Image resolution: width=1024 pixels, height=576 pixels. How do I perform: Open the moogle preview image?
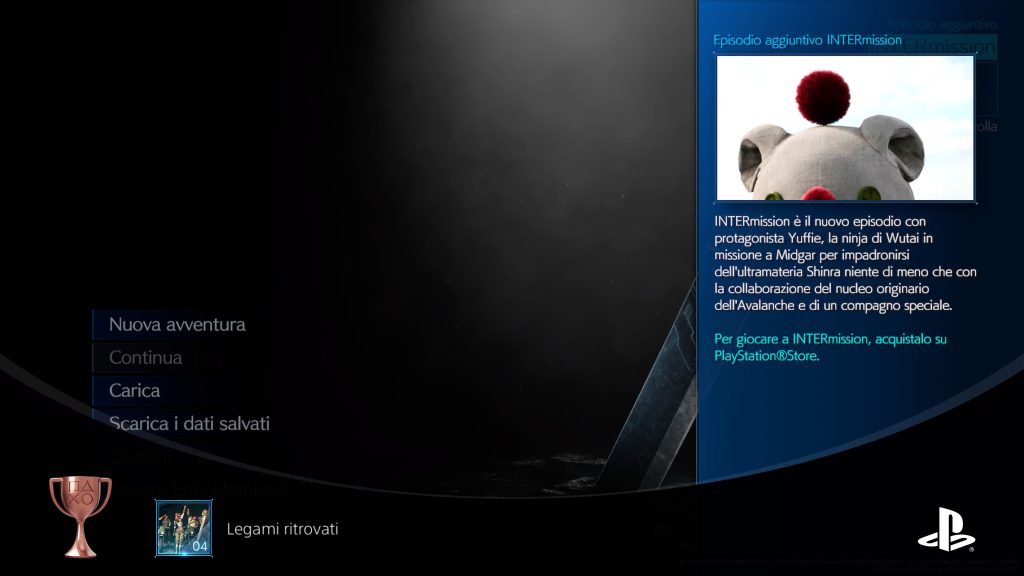pos(845,128)
